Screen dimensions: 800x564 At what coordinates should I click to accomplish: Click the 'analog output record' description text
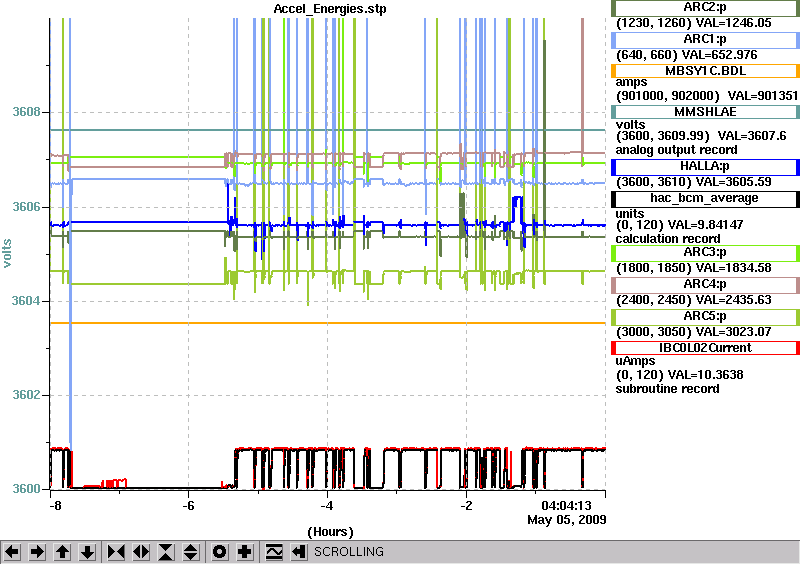(677, 150)
